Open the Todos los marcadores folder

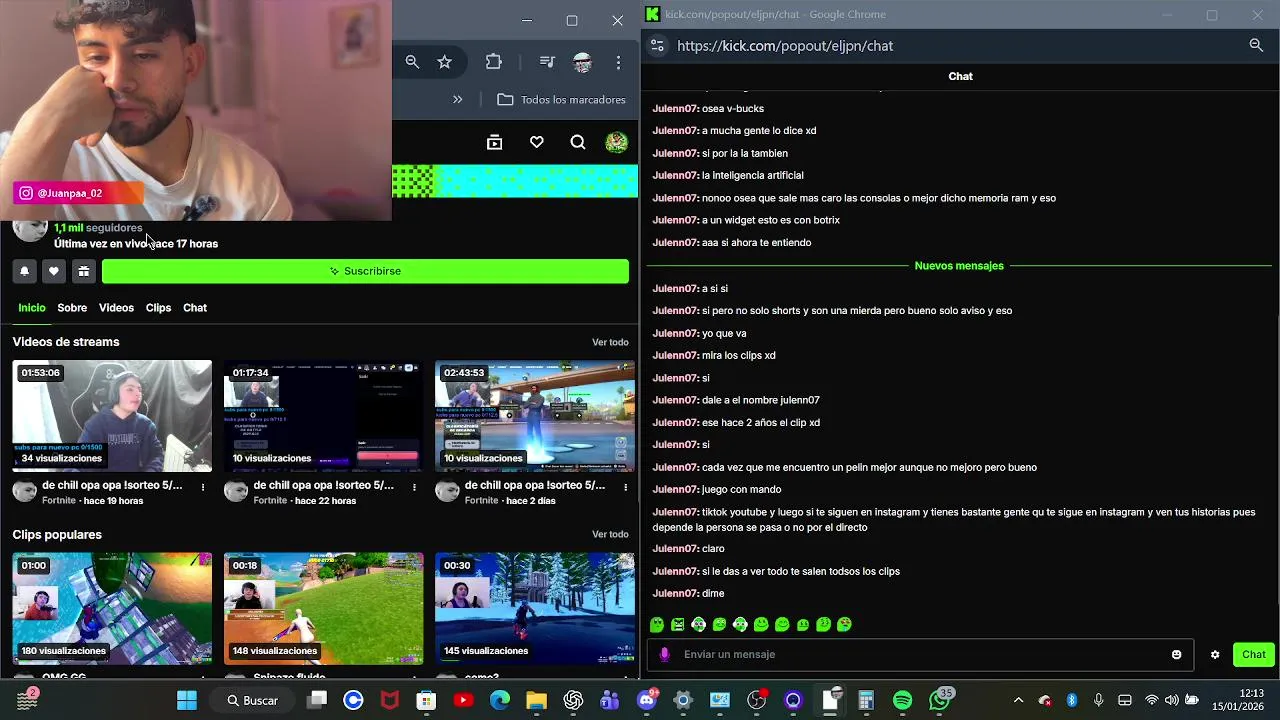point(561,99)
